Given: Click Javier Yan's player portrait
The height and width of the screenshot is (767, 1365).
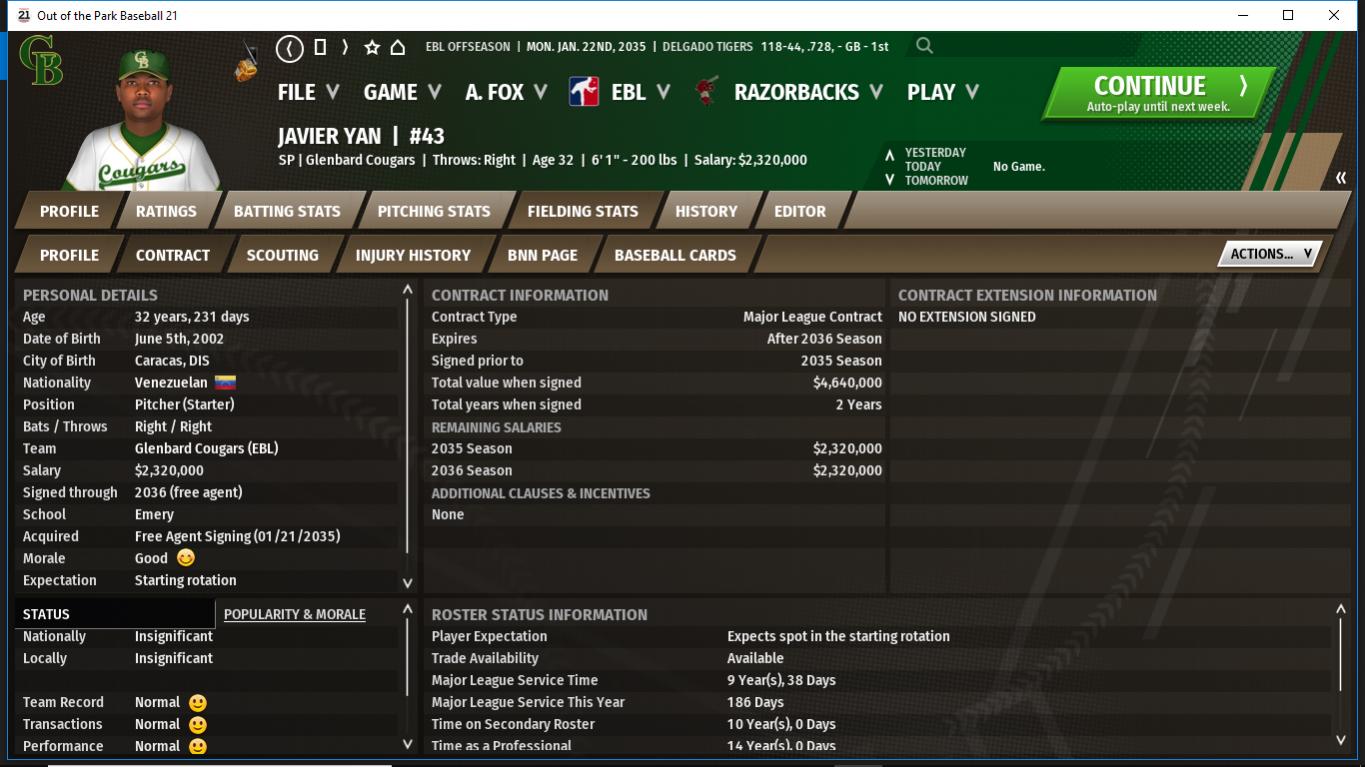Looking at the screenshot, I should pyautogui.click(x=142, y=118).
